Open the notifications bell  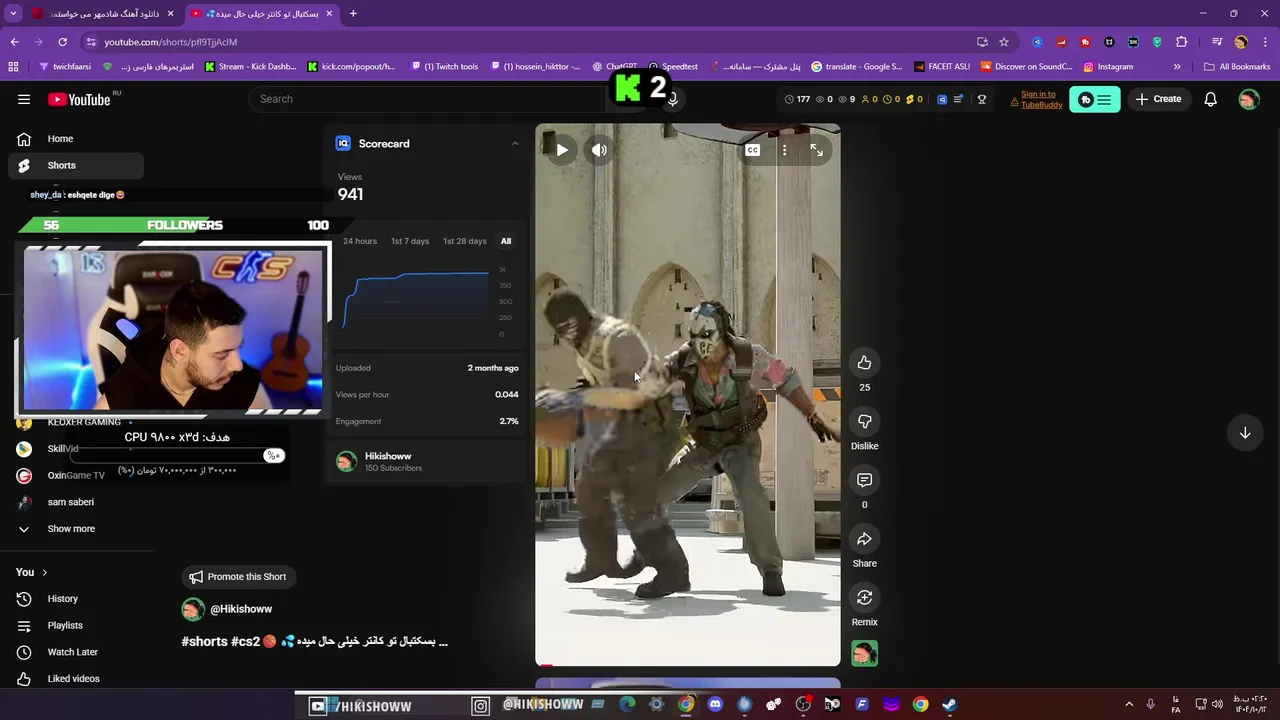pyautogui.click(x=1210, y=99)
